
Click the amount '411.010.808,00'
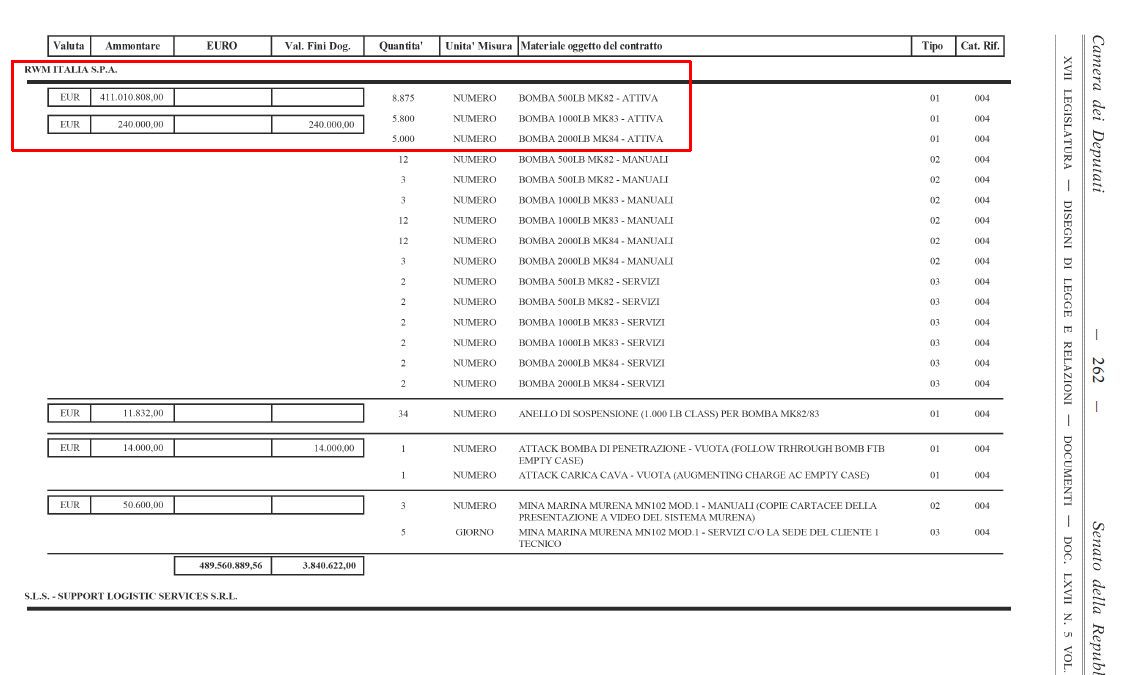pyautogui.click(x=132, y=98)
